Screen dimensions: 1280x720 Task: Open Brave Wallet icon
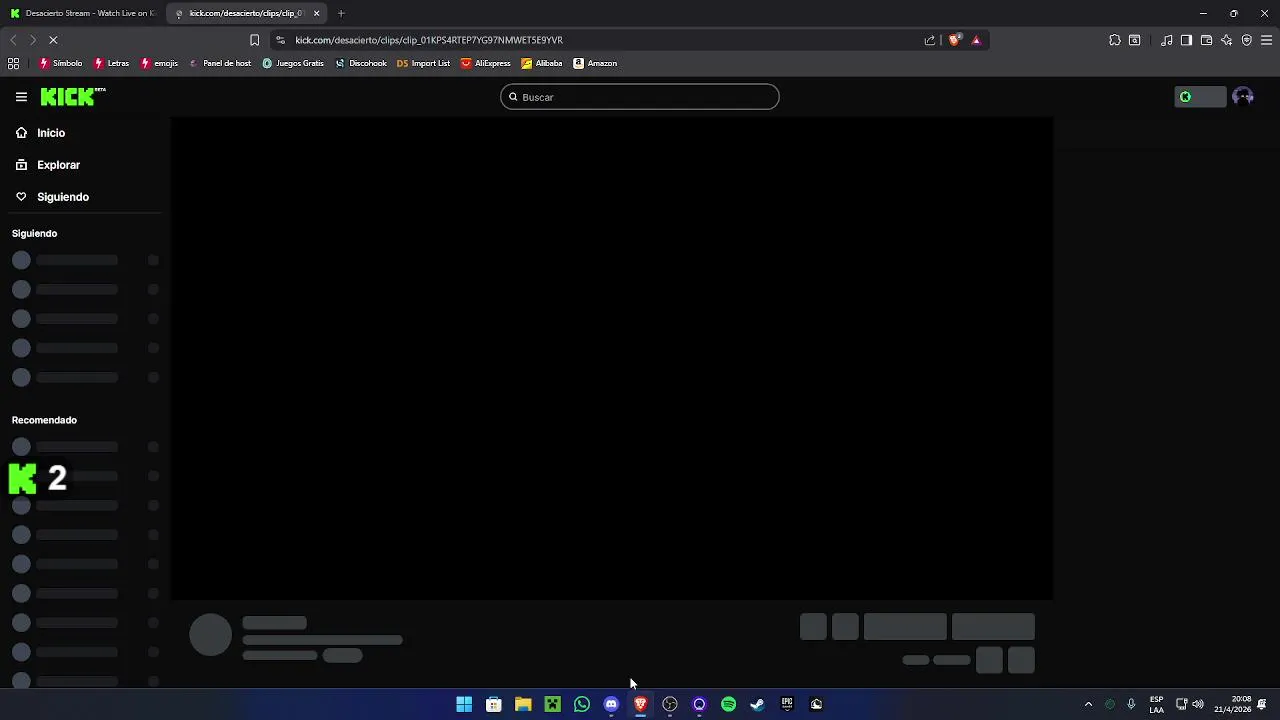point(1206,40)
